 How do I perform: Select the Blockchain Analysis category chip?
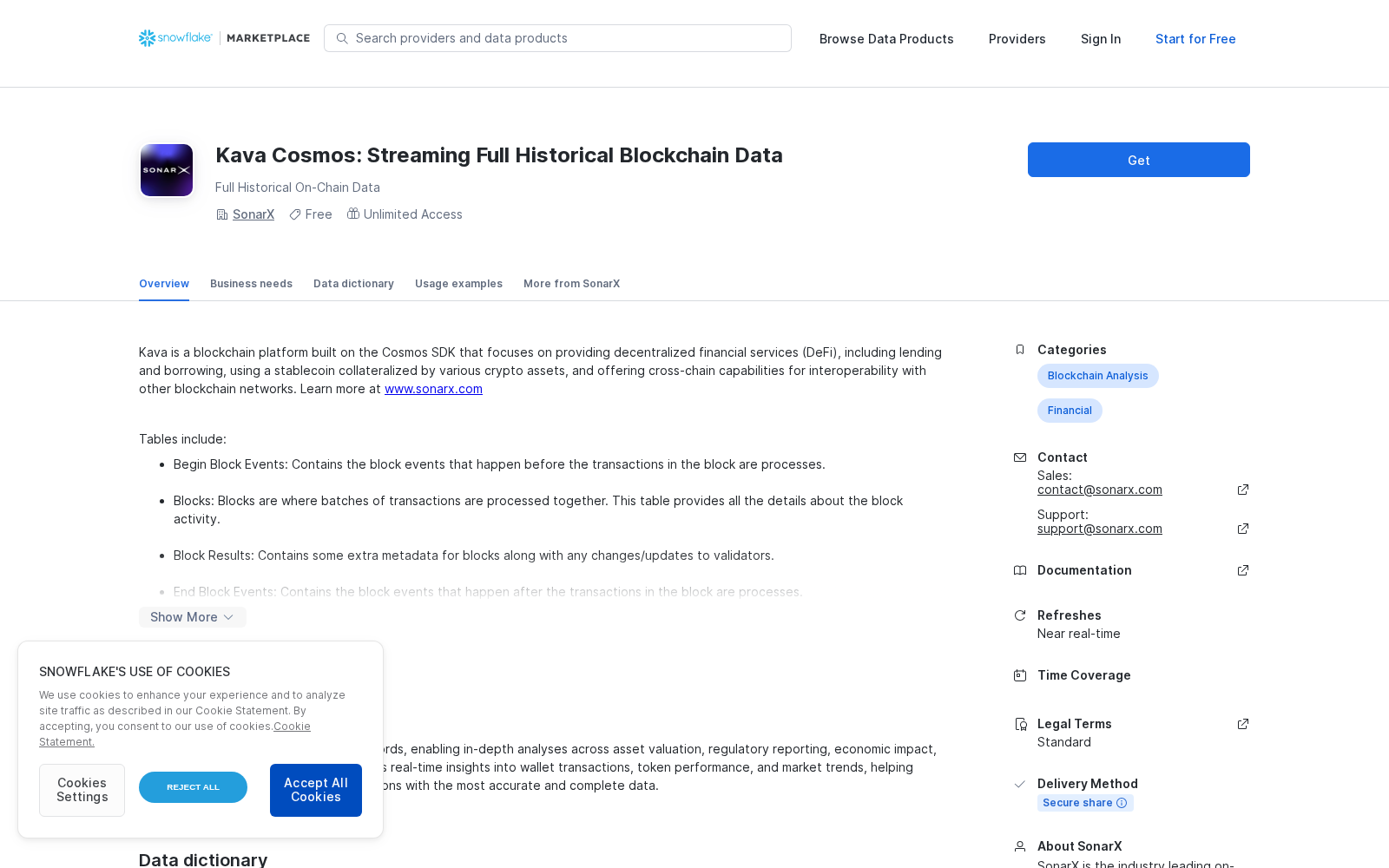click(1097, 376)
